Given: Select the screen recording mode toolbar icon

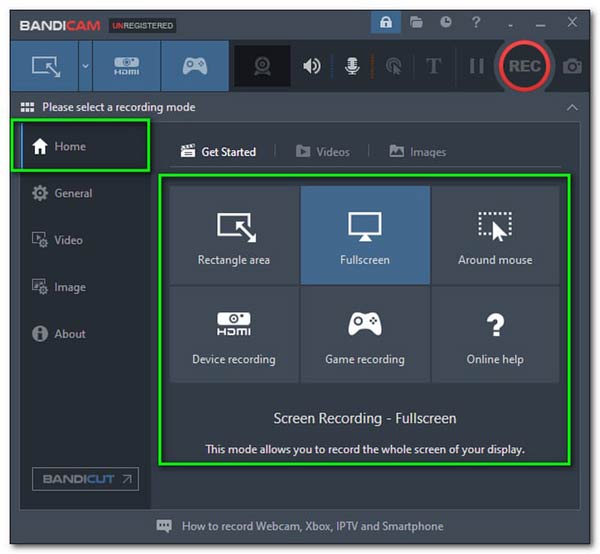Looking at the screenshot, I should click(x=46, y=66).
